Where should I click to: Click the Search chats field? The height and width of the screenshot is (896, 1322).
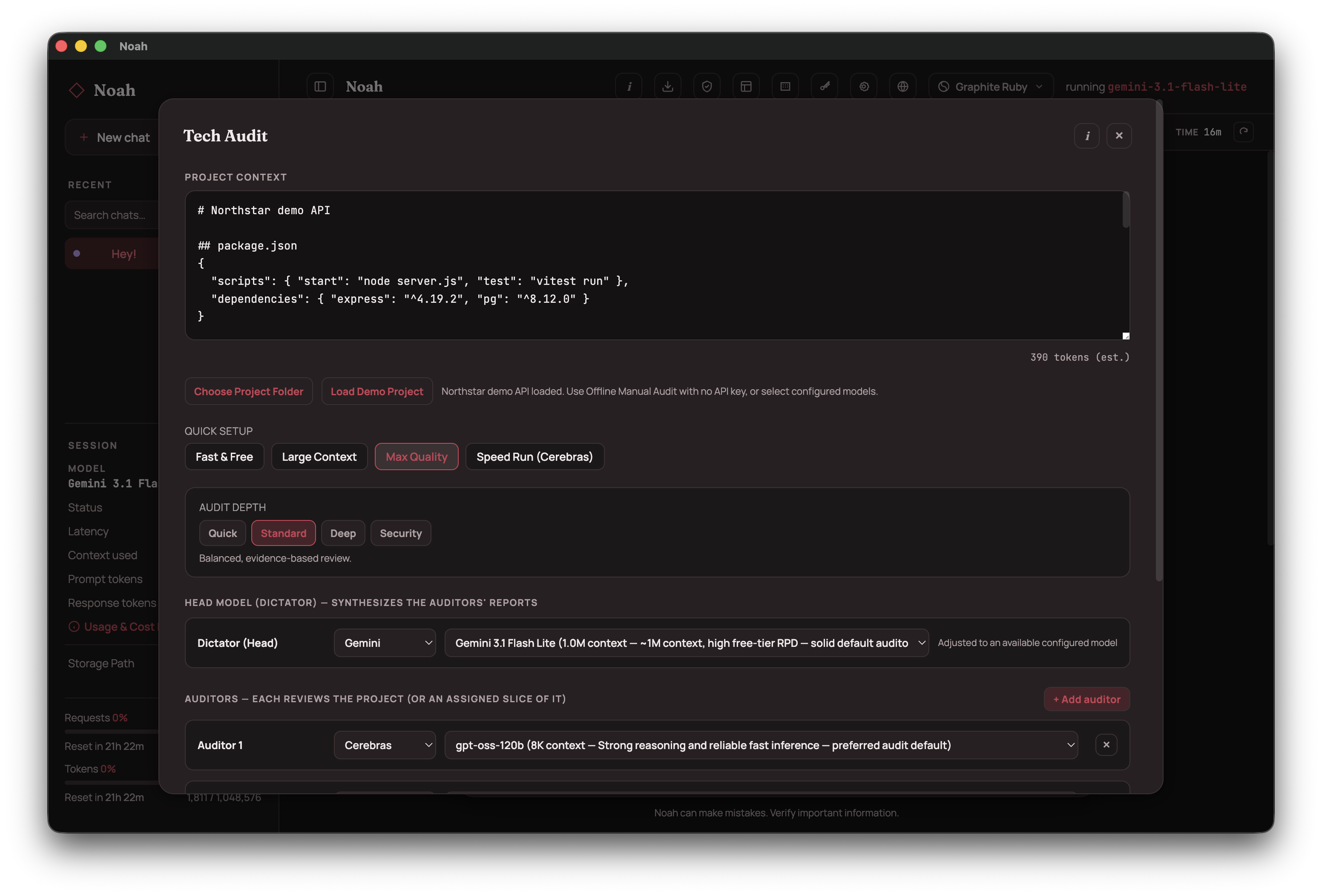pyautogui.click(x=112, y=215)
